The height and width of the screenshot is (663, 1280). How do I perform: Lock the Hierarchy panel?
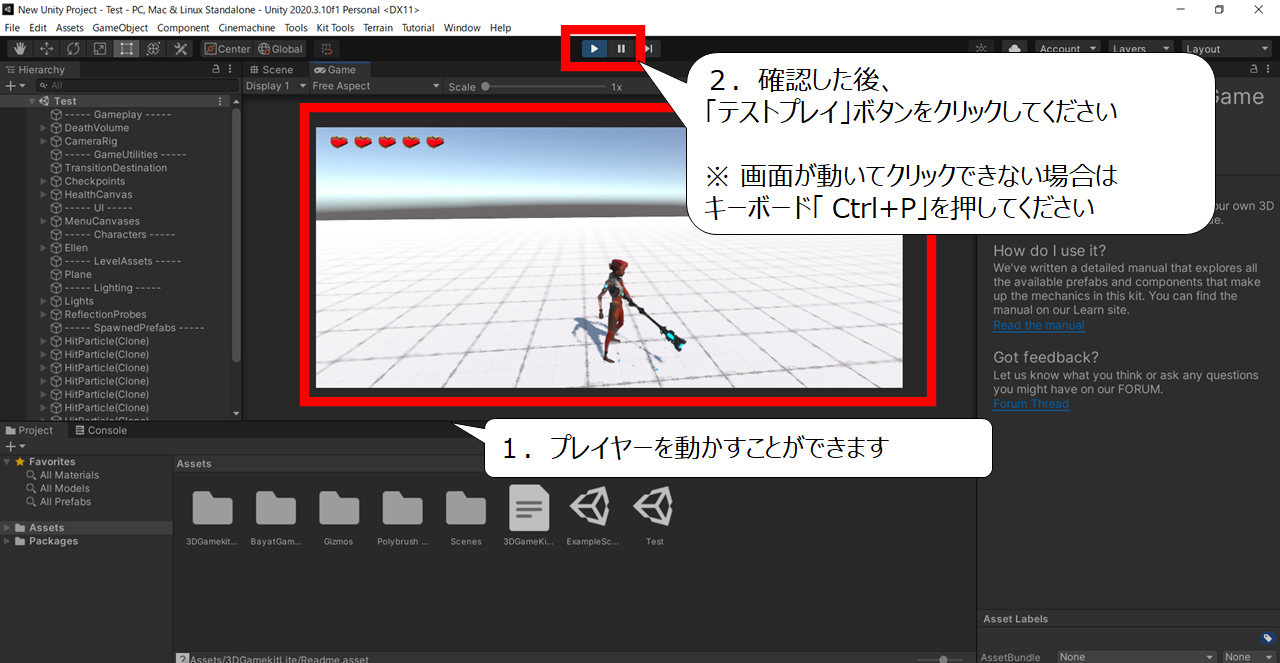point(216,70)
